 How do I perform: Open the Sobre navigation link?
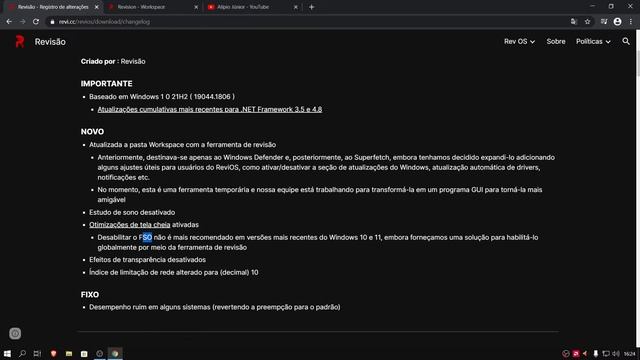[556, 42]
